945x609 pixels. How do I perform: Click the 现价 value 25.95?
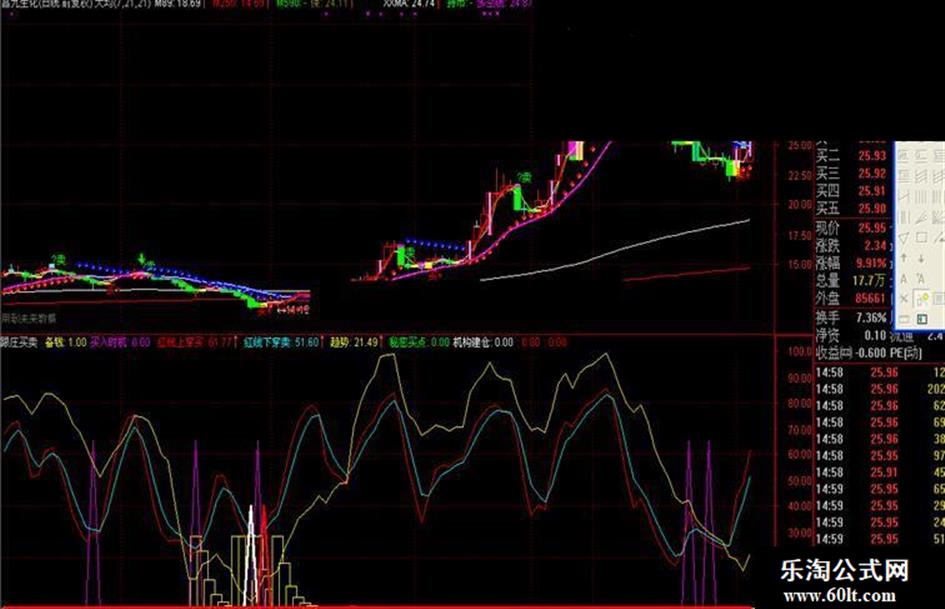(x=872, y=228)
